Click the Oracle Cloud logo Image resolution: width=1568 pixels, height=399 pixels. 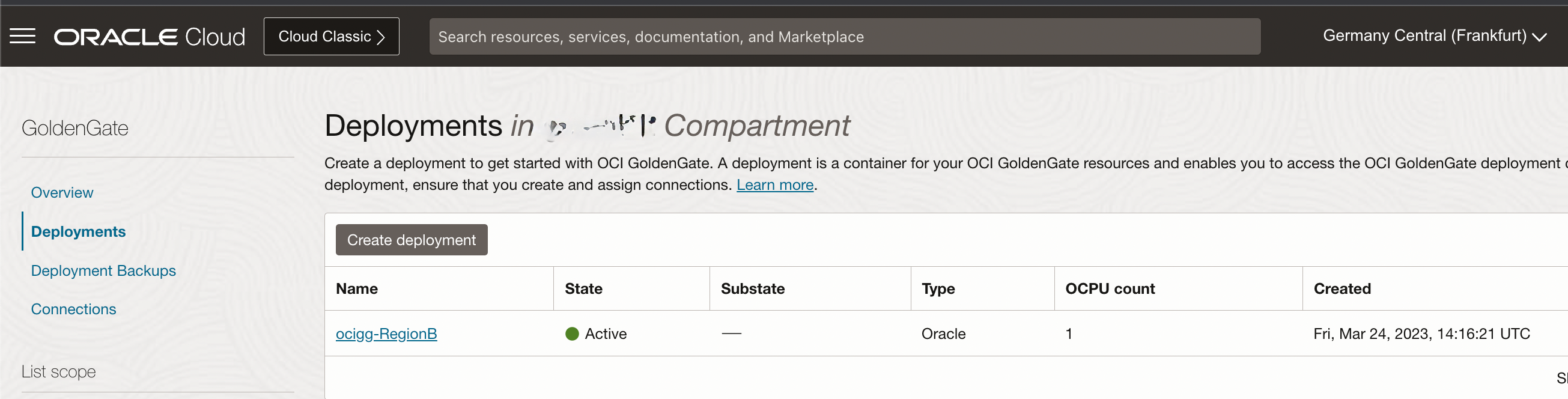(x=150, y=37)
